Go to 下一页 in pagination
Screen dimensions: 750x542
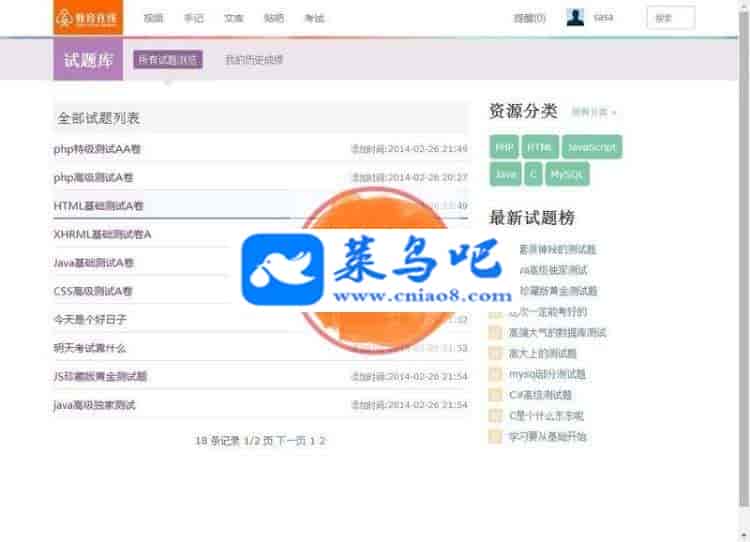[x=291, y=441]
